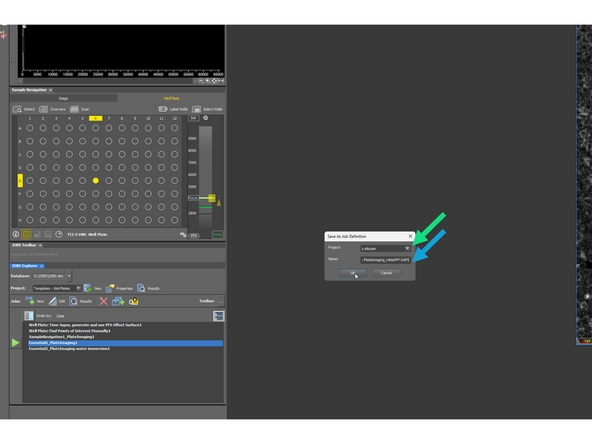
Task: Select well A12 on the plate
Action: click(174, 128)
